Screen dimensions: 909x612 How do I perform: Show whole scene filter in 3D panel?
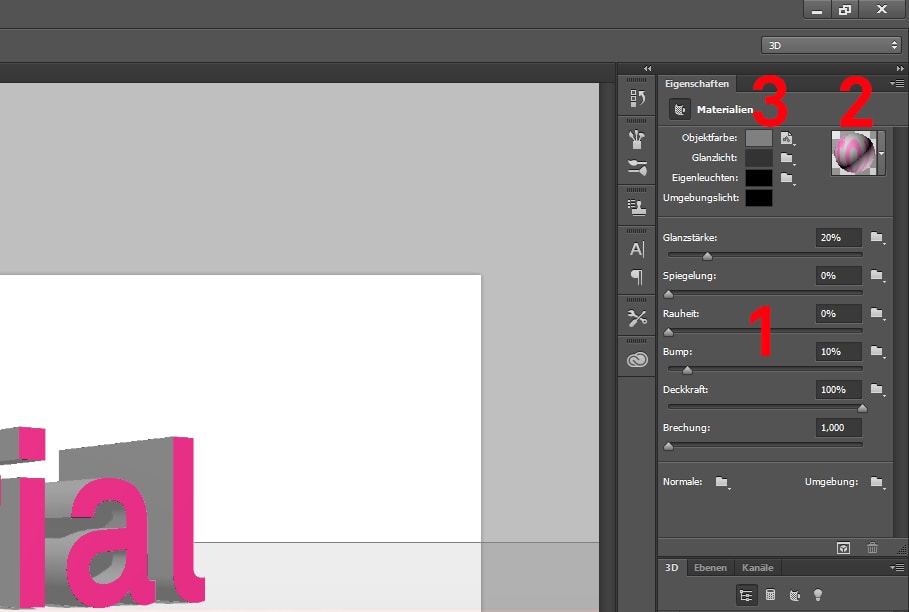[745, 595]
